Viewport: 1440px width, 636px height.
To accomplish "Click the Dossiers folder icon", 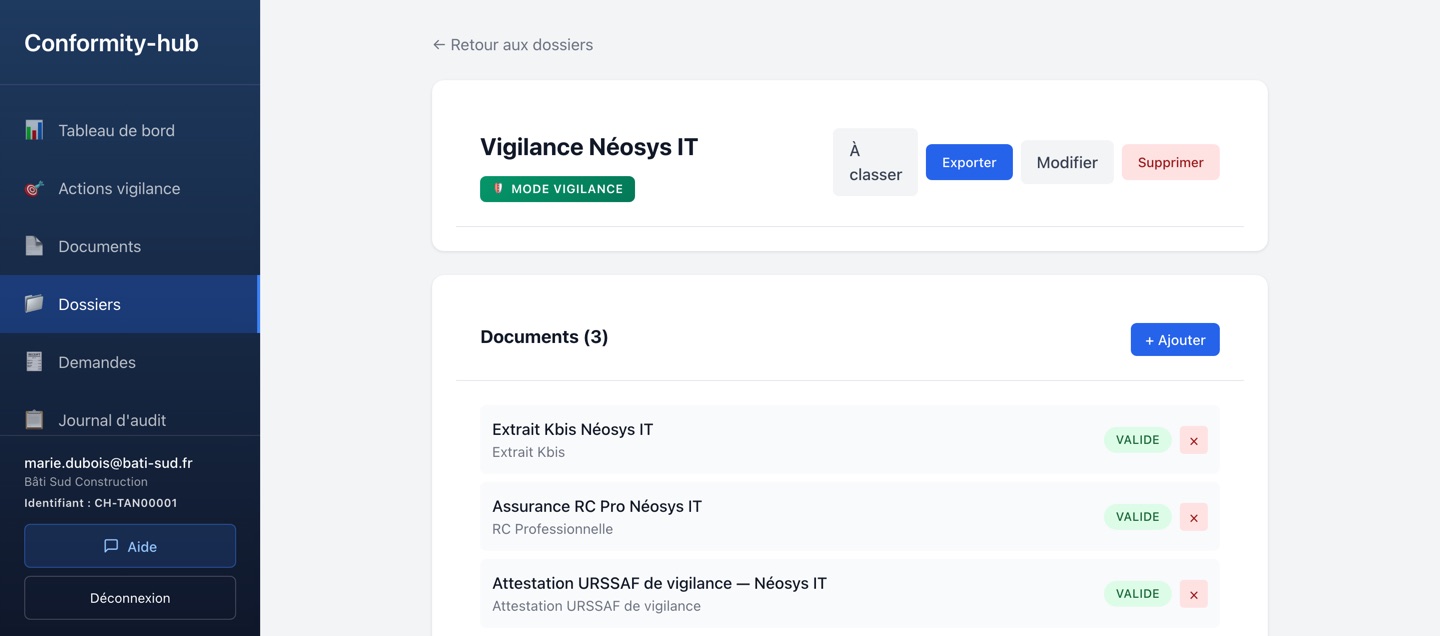I will tap(34, 304).
